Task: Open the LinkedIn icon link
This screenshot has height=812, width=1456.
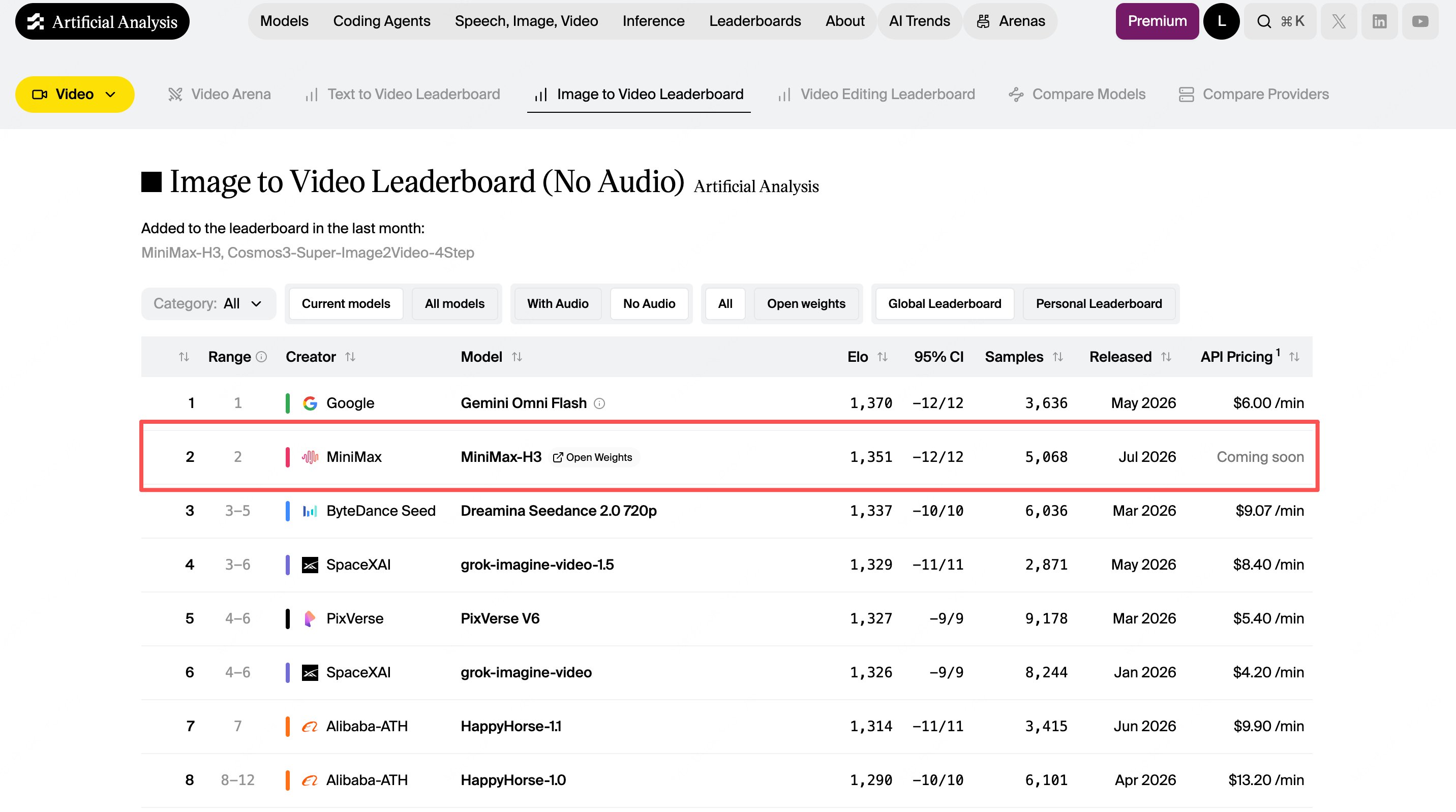Action: pyautogui.click(x=1379, y=21)
